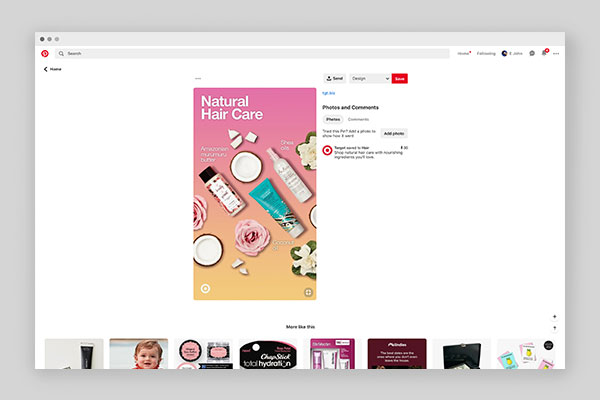The height and width of the screenshot is (400, 600).
Task: Open the pin options ellipsis above image
Action: [198, 78]
